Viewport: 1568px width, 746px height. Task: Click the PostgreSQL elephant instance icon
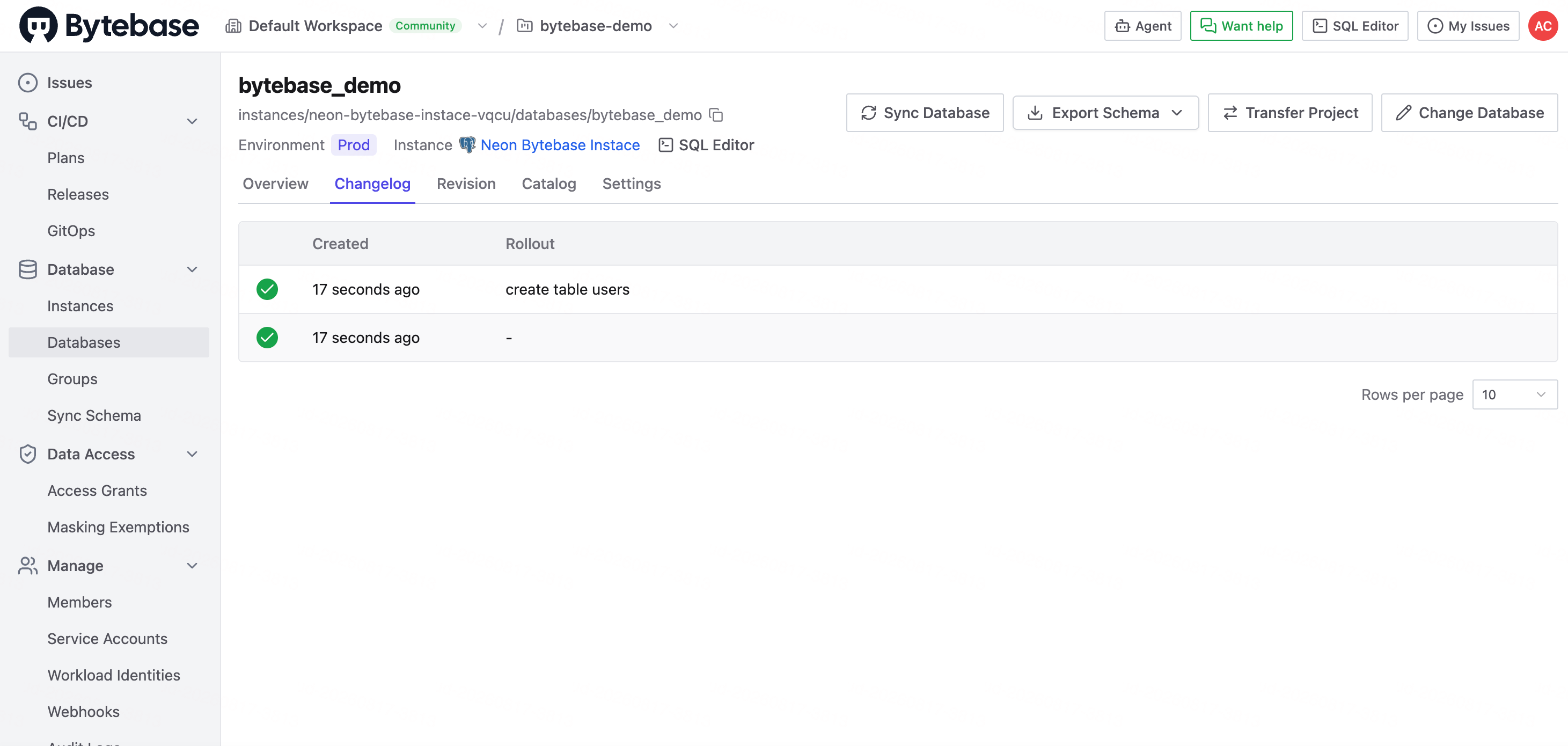tap(467, 145)
